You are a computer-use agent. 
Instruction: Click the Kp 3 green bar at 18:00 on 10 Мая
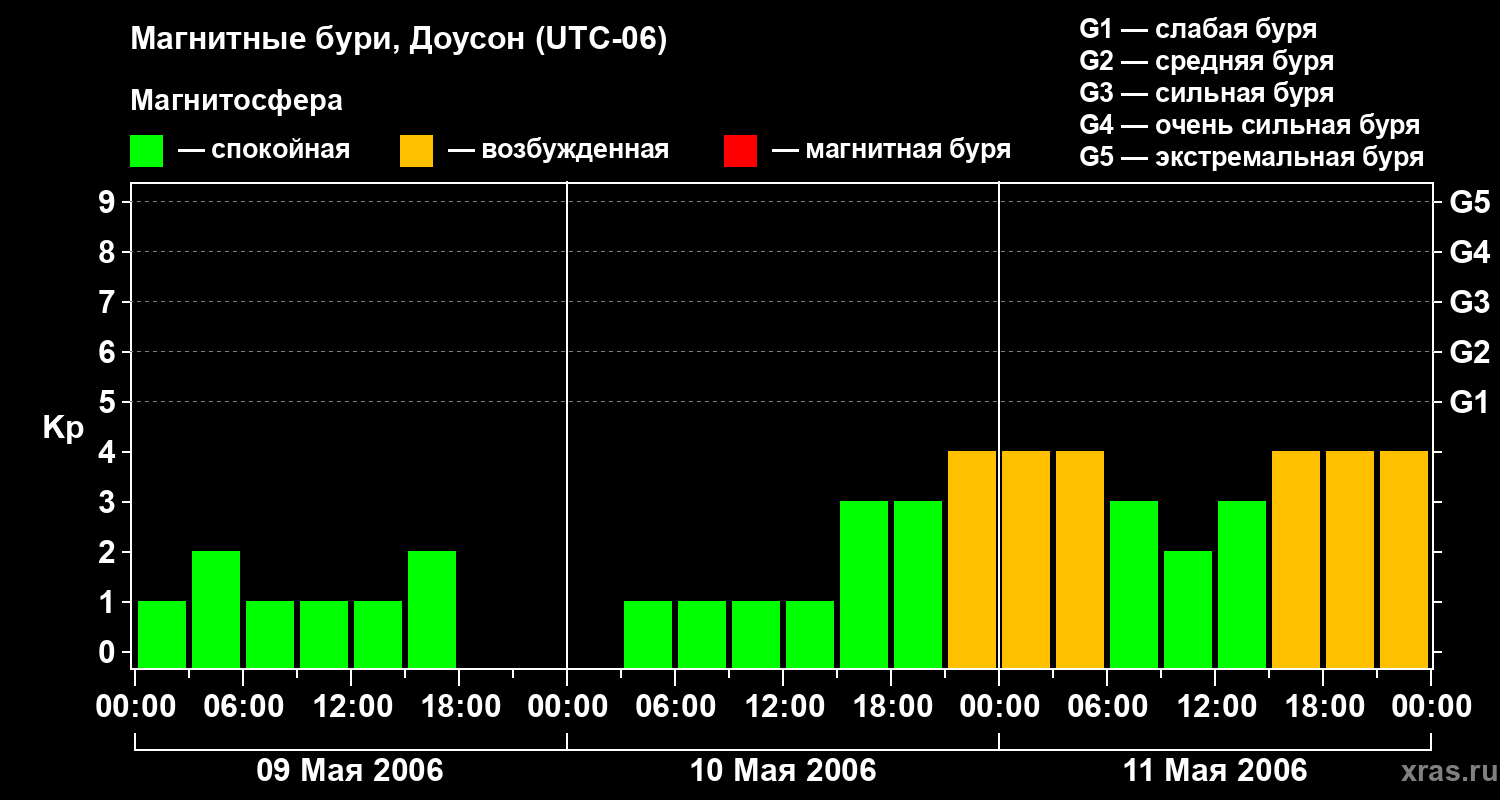tap(918, 584)
